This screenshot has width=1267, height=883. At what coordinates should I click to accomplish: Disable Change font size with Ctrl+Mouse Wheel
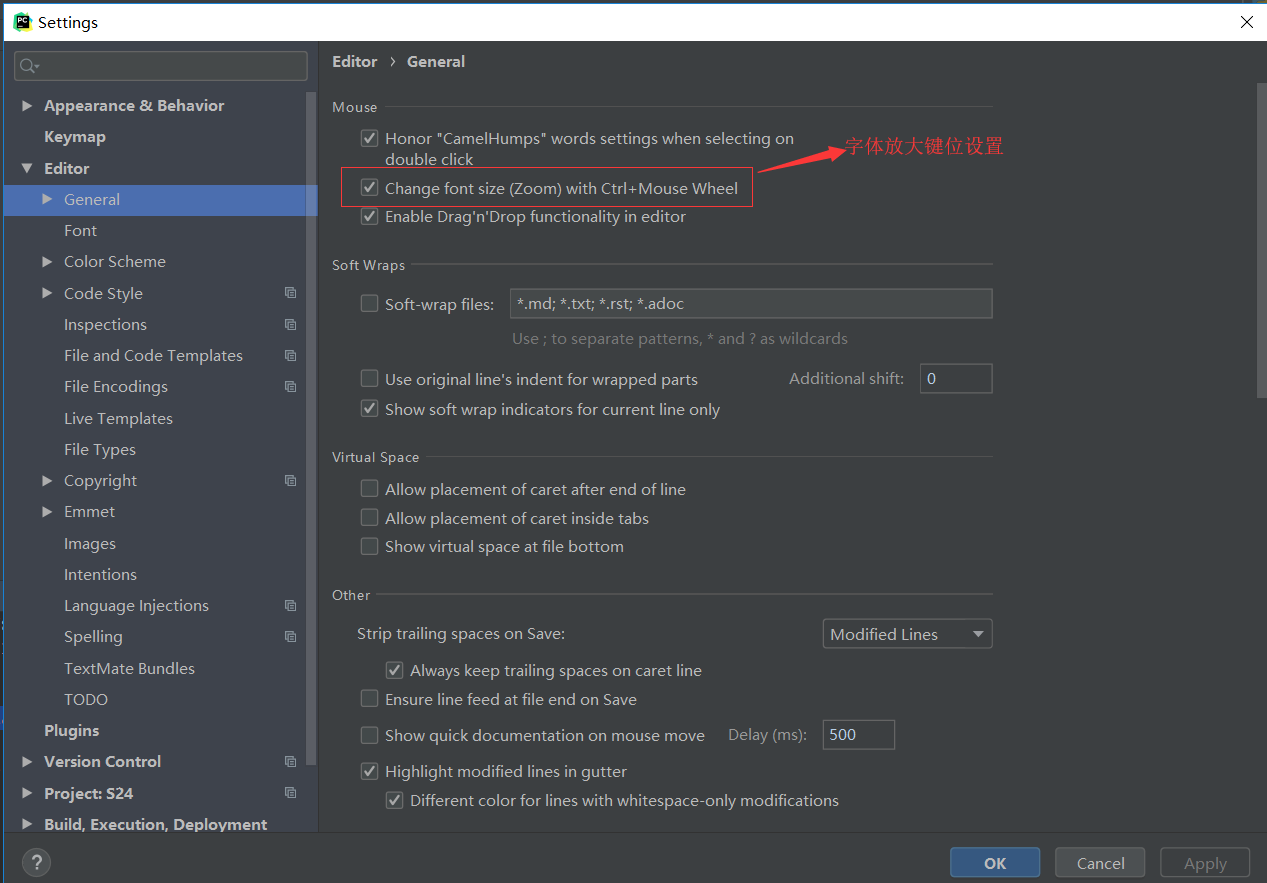(370, 187)
